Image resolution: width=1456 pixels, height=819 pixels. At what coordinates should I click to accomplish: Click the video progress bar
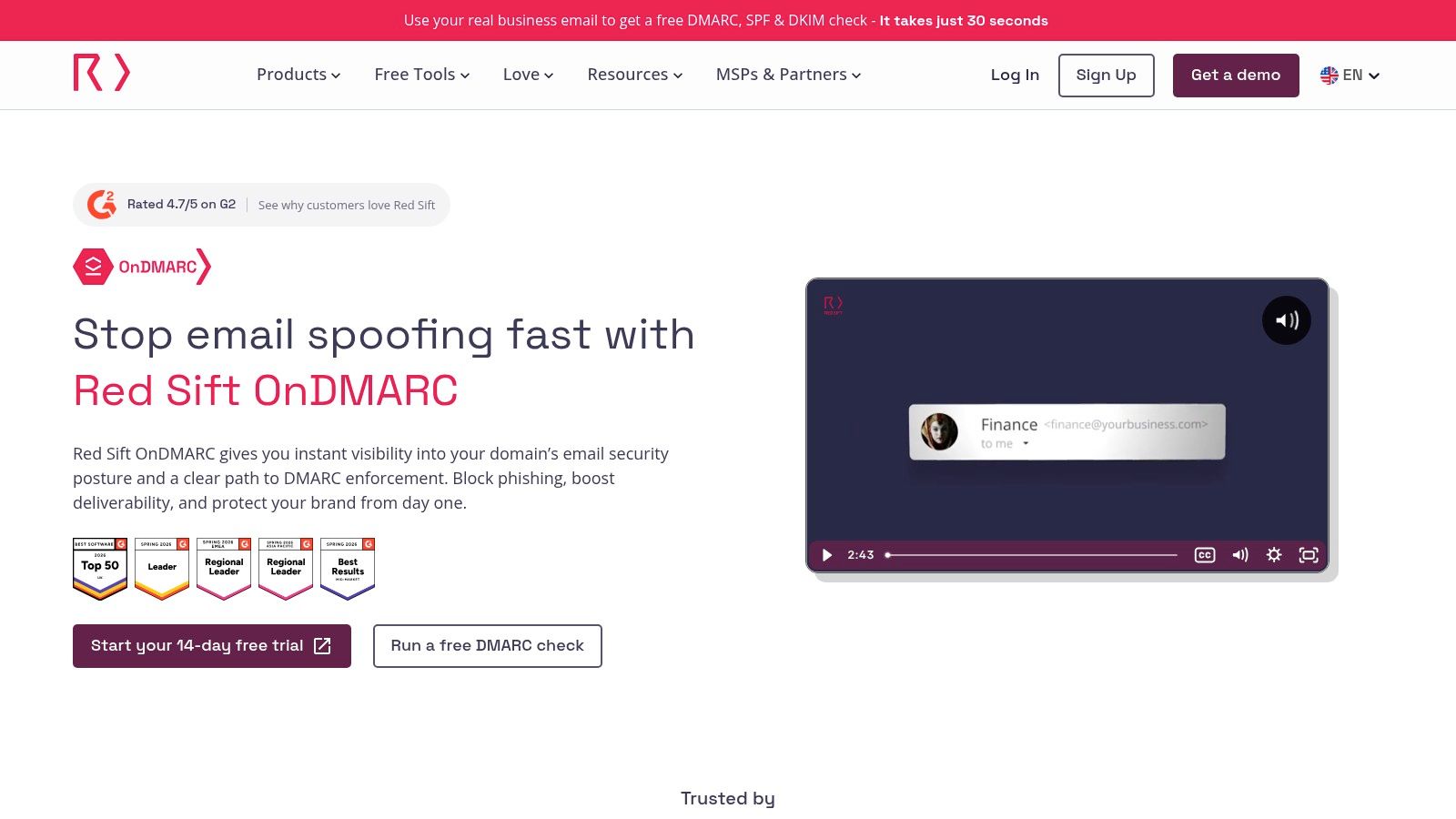coord(1032,554)
